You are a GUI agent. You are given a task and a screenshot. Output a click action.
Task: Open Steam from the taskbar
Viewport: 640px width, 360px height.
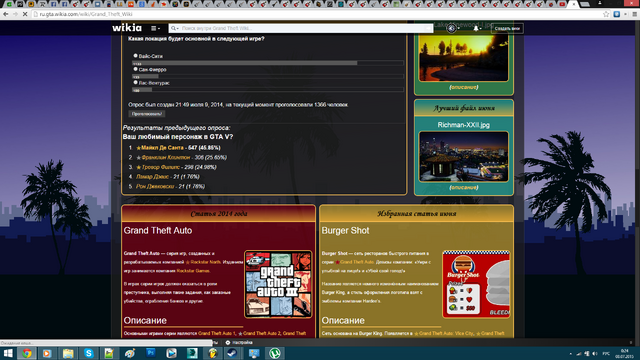click(233, 353)
